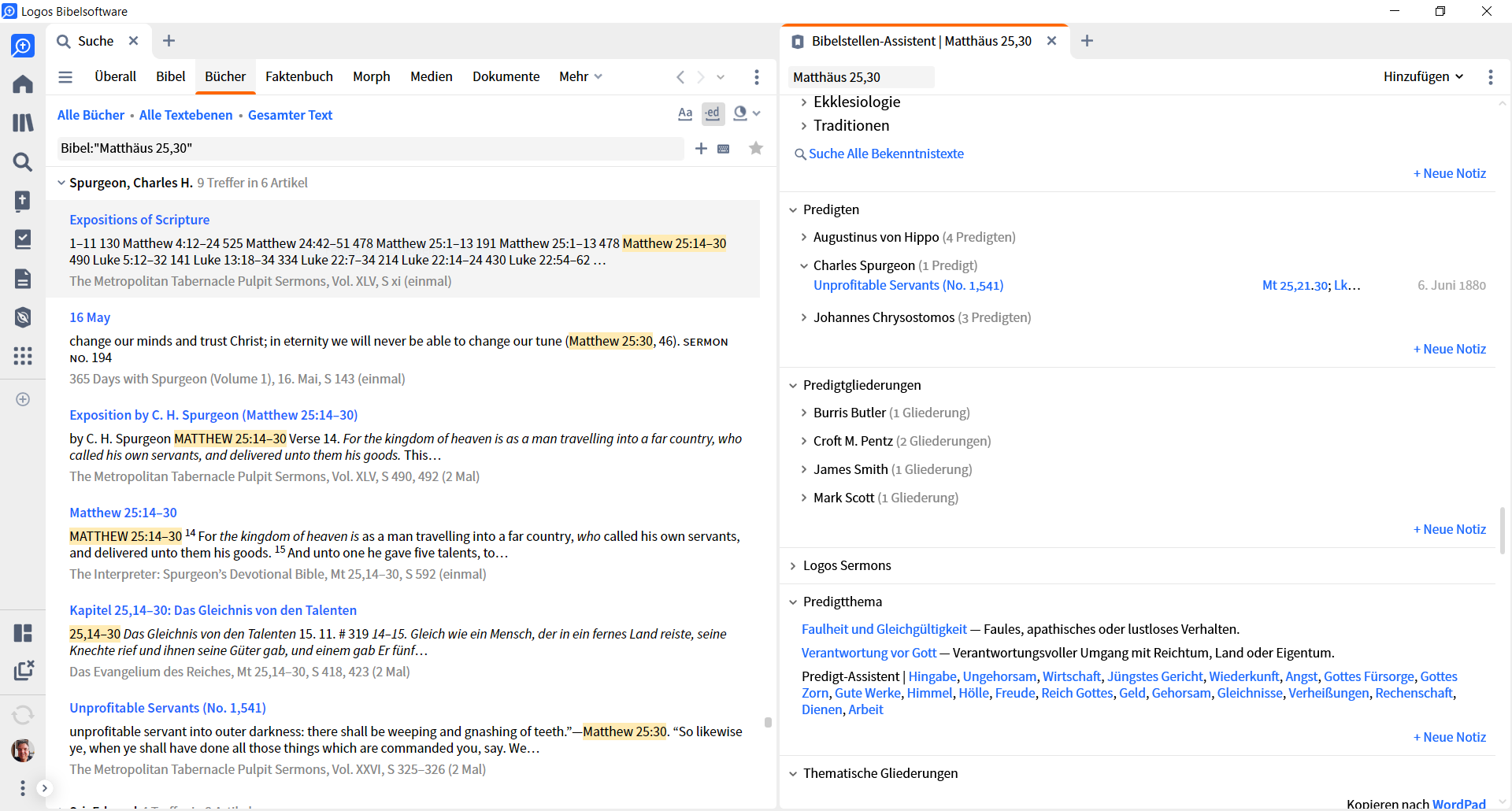Open the hamburger menu in the search panel
The height and width of the screenshot is (811, 1512).
click(x=65, y=77)
